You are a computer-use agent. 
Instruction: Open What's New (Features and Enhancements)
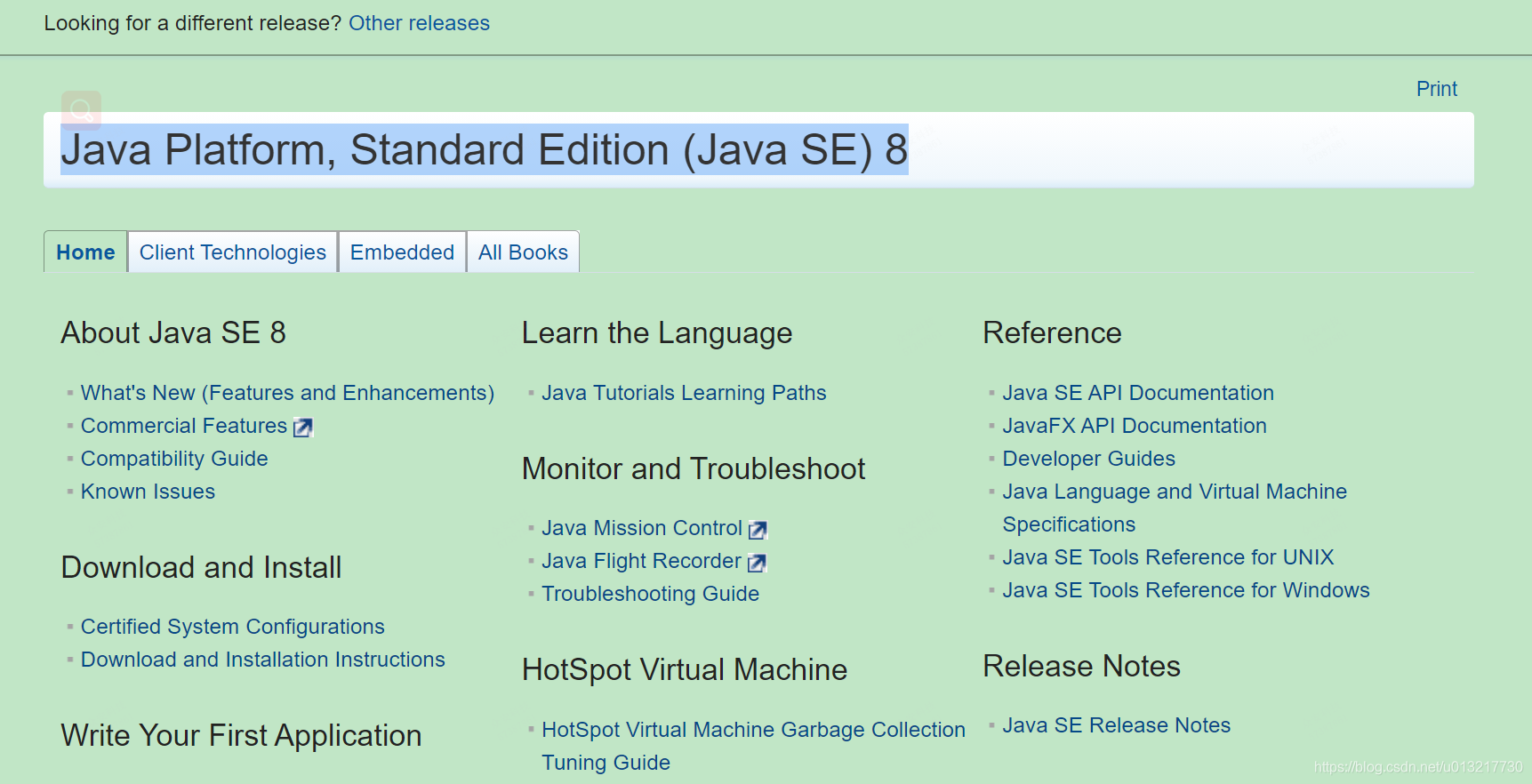tap(287, 393)
